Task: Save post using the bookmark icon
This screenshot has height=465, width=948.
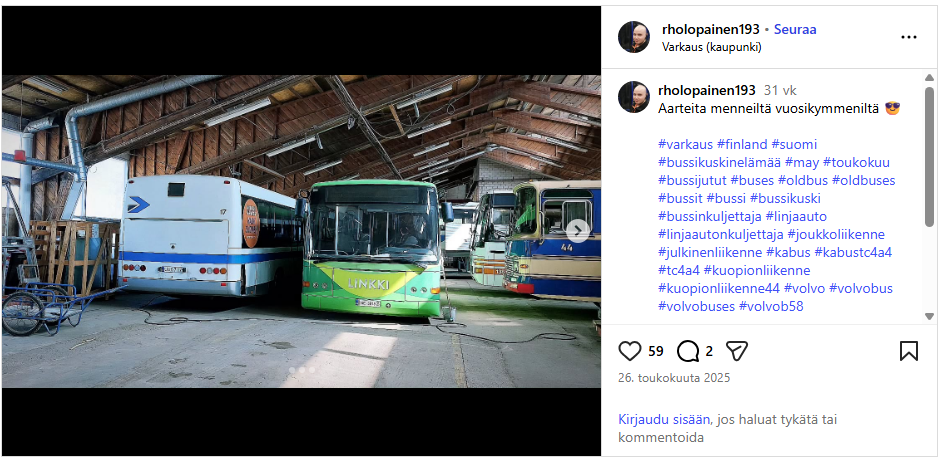Action: tap(908, 351)
